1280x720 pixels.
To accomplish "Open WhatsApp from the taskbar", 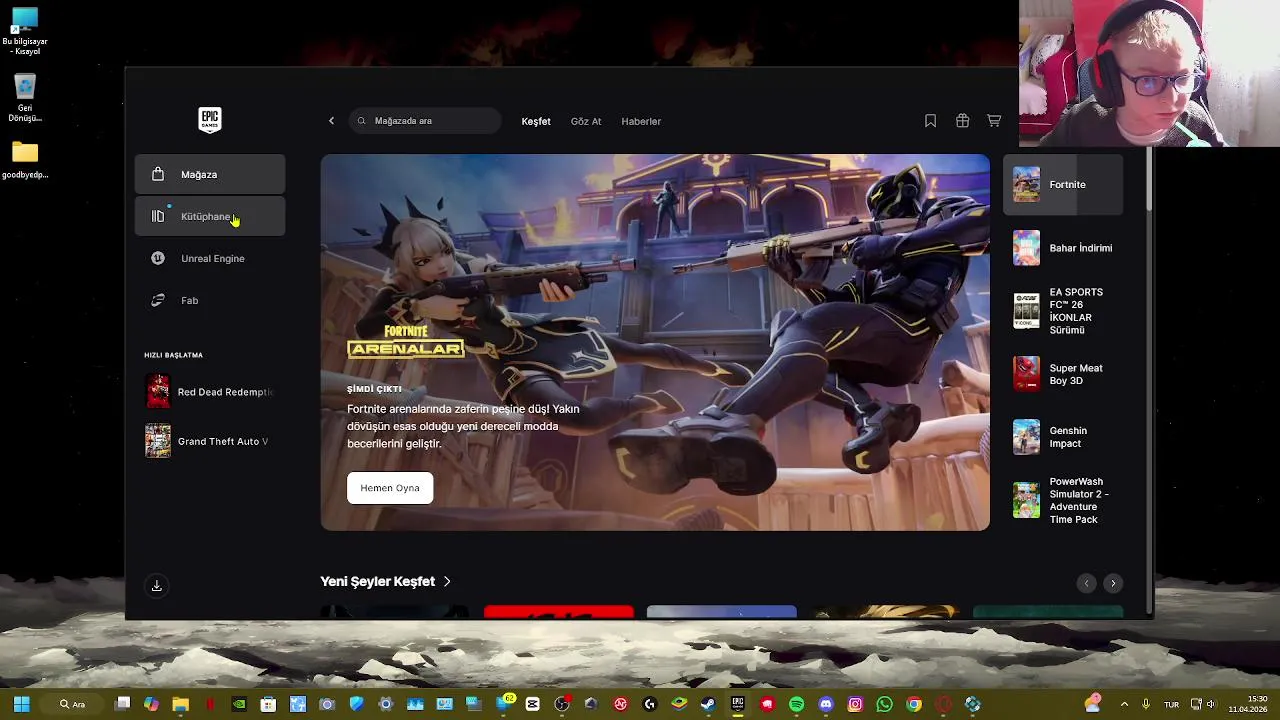I will click(884, 704).
